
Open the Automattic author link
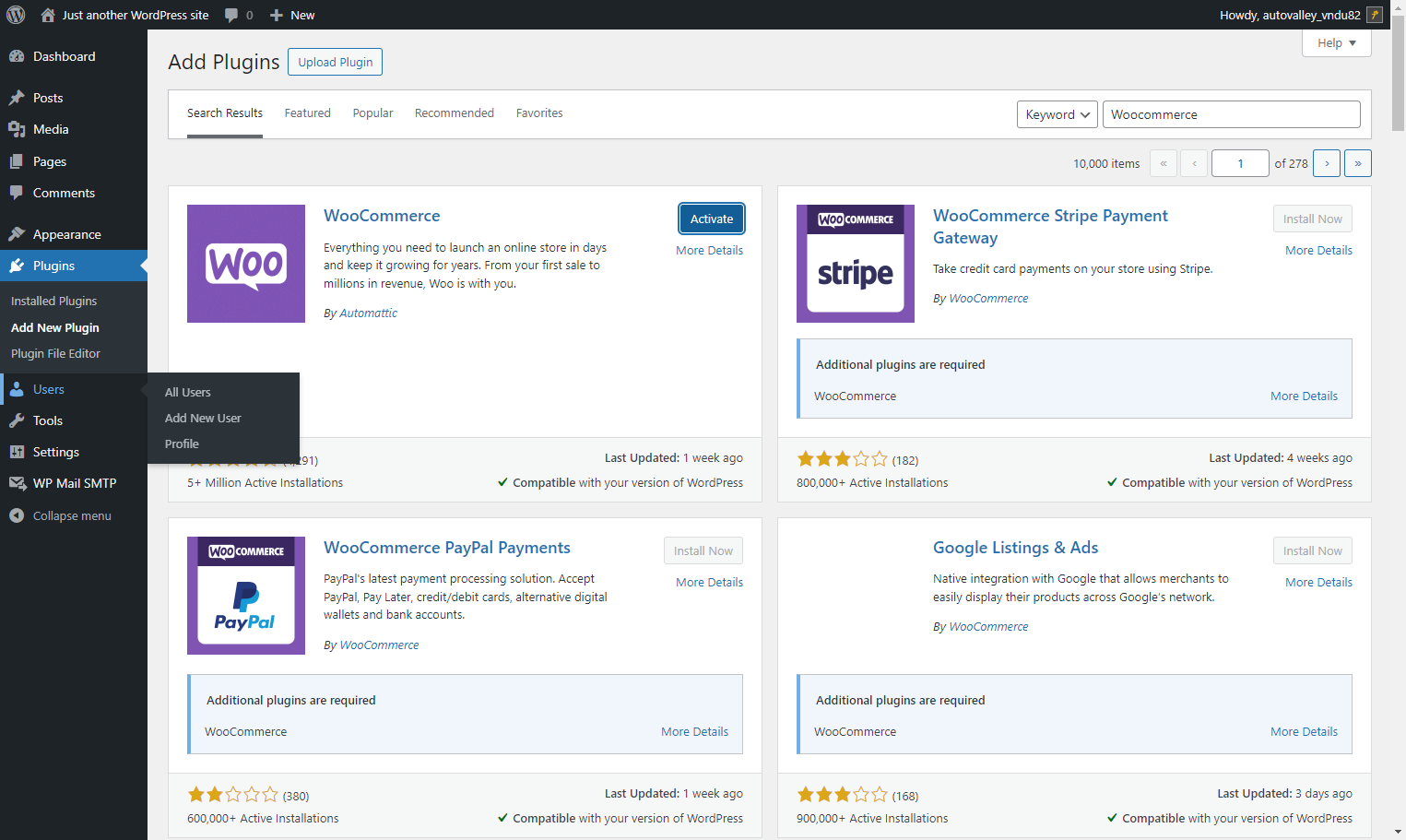click(x=368, y=313)
